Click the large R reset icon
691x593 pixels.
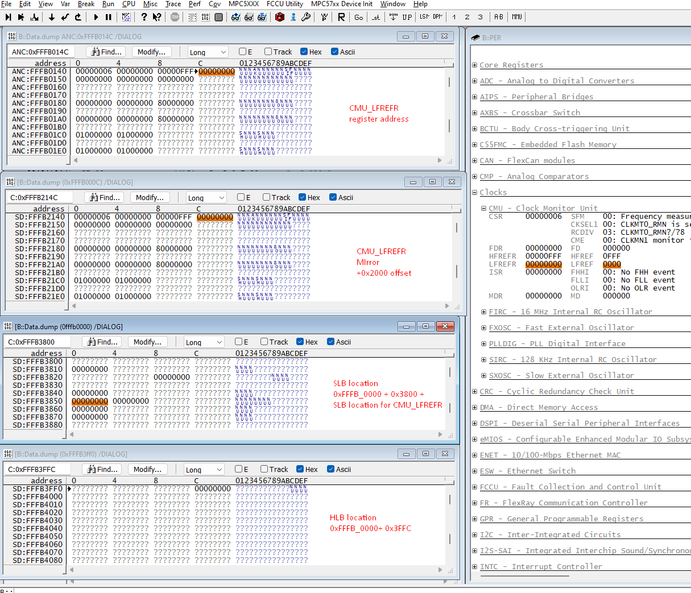point(341,17)
